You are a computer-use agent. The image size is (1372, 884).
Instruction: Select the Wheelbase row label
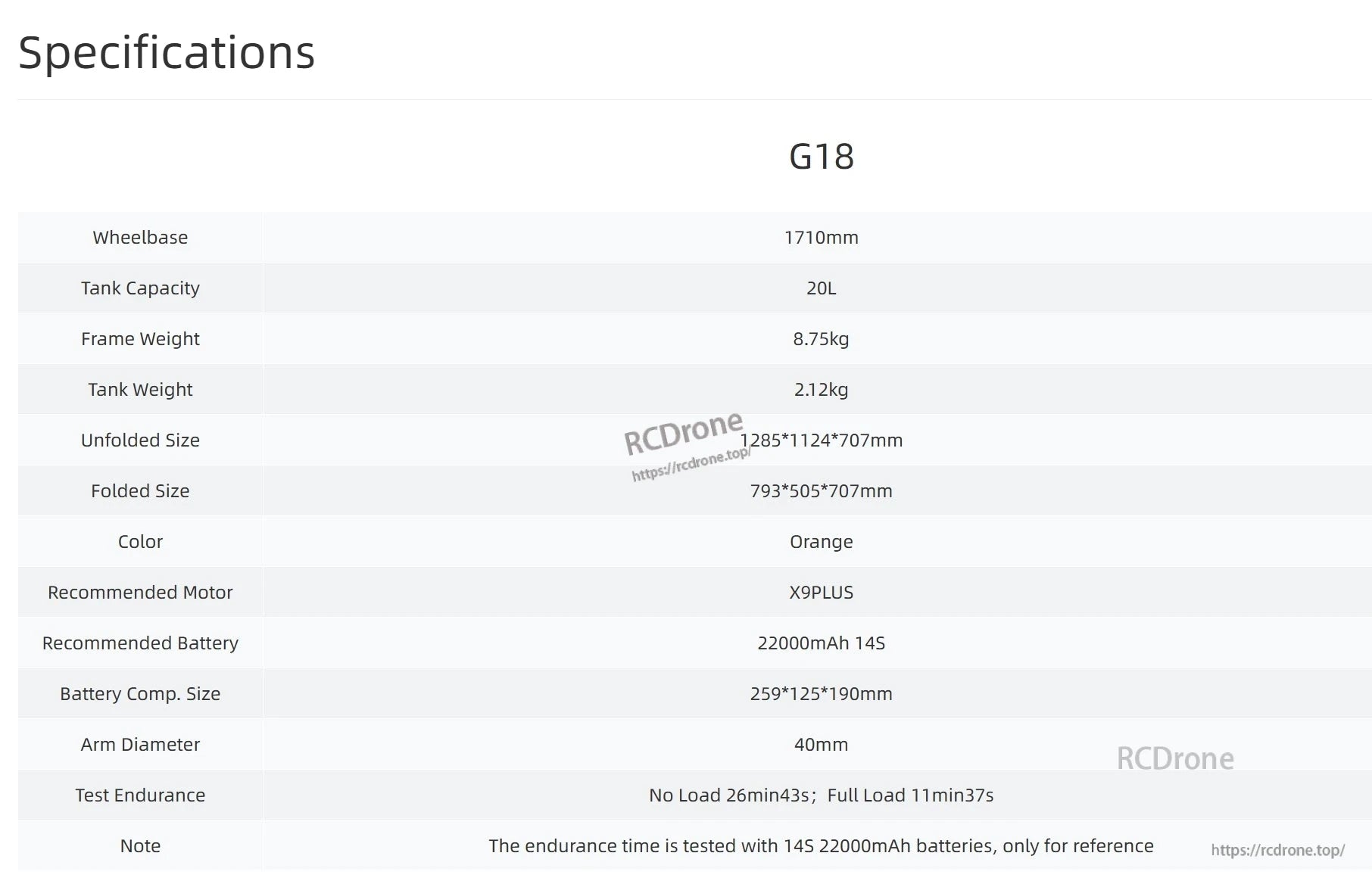[x=140, y=238]
